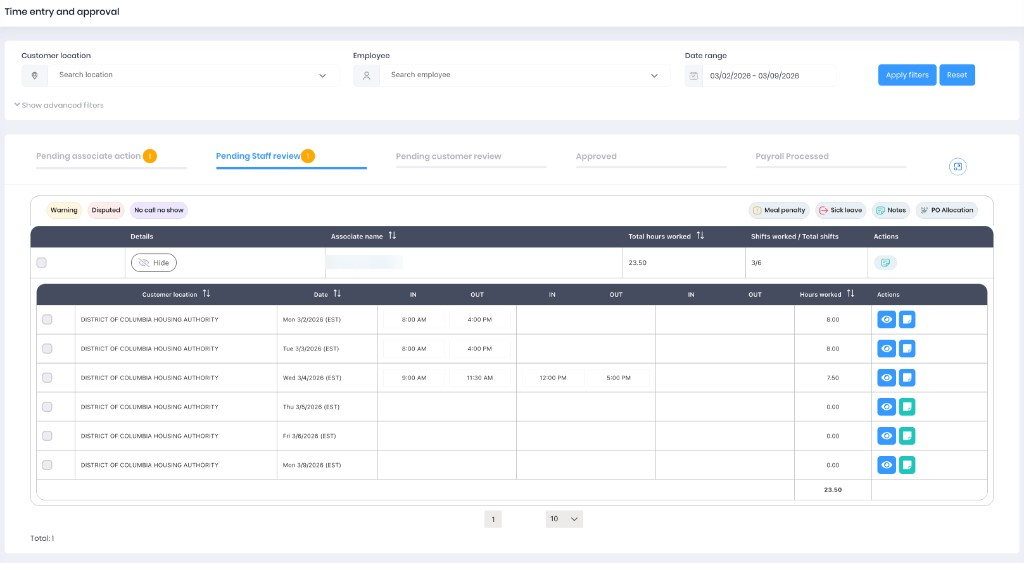Check the Tue 3/3/2026 row checkbox

(47, 349)
